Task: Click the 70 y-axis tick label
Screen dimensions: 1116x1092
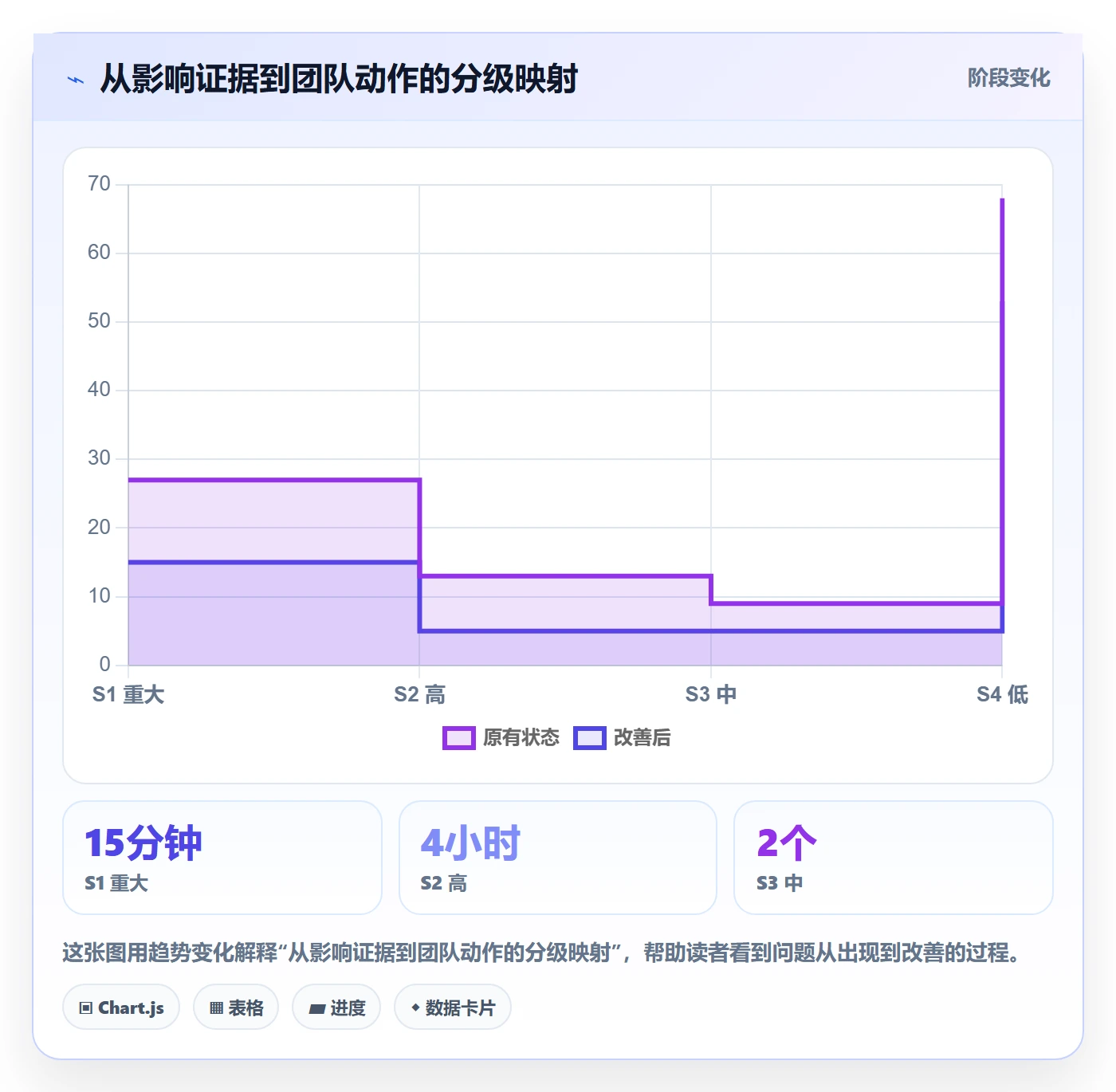Action: (x=99, y=184)
